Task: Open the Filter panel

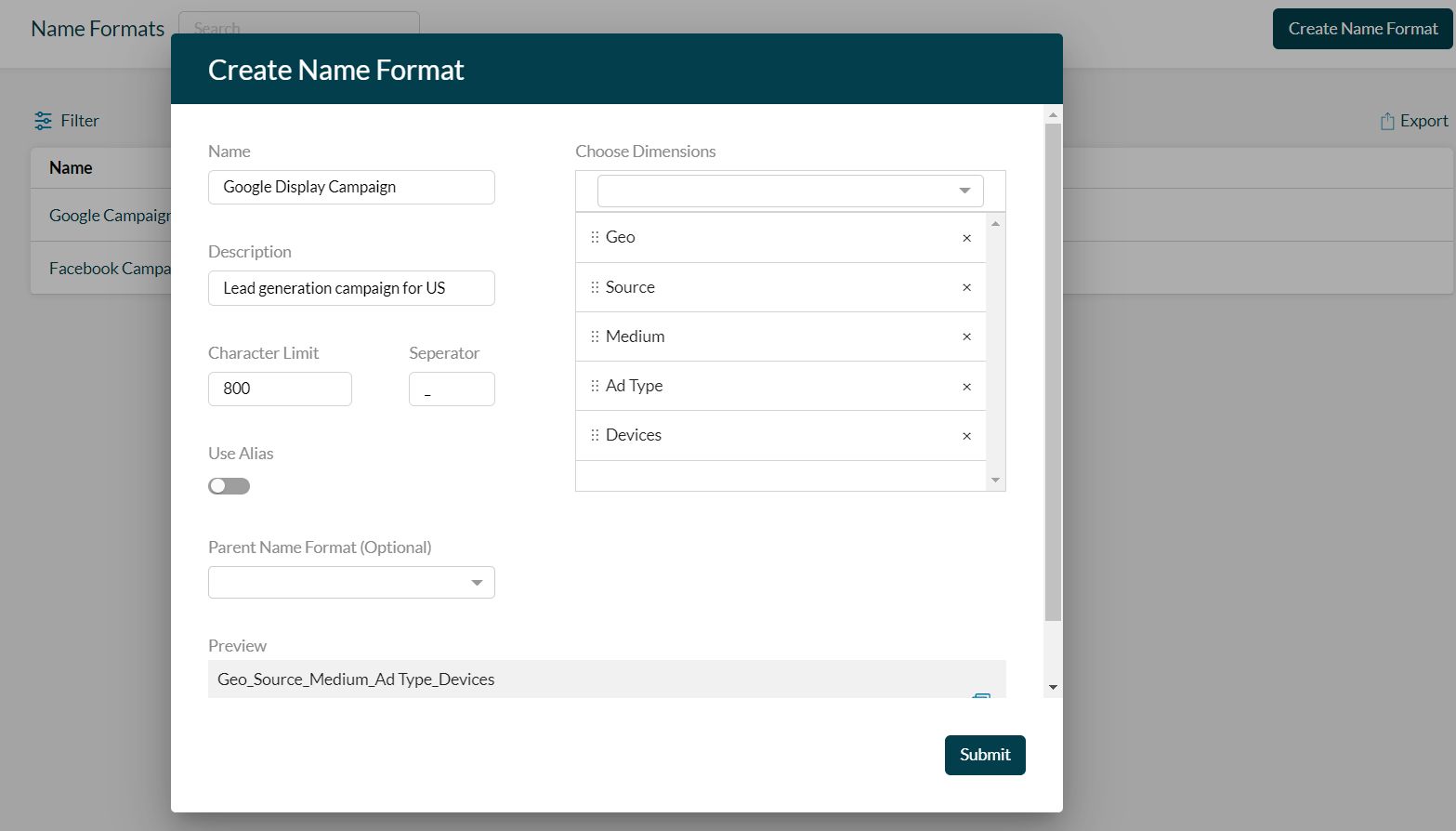Action: click(65, 120)
